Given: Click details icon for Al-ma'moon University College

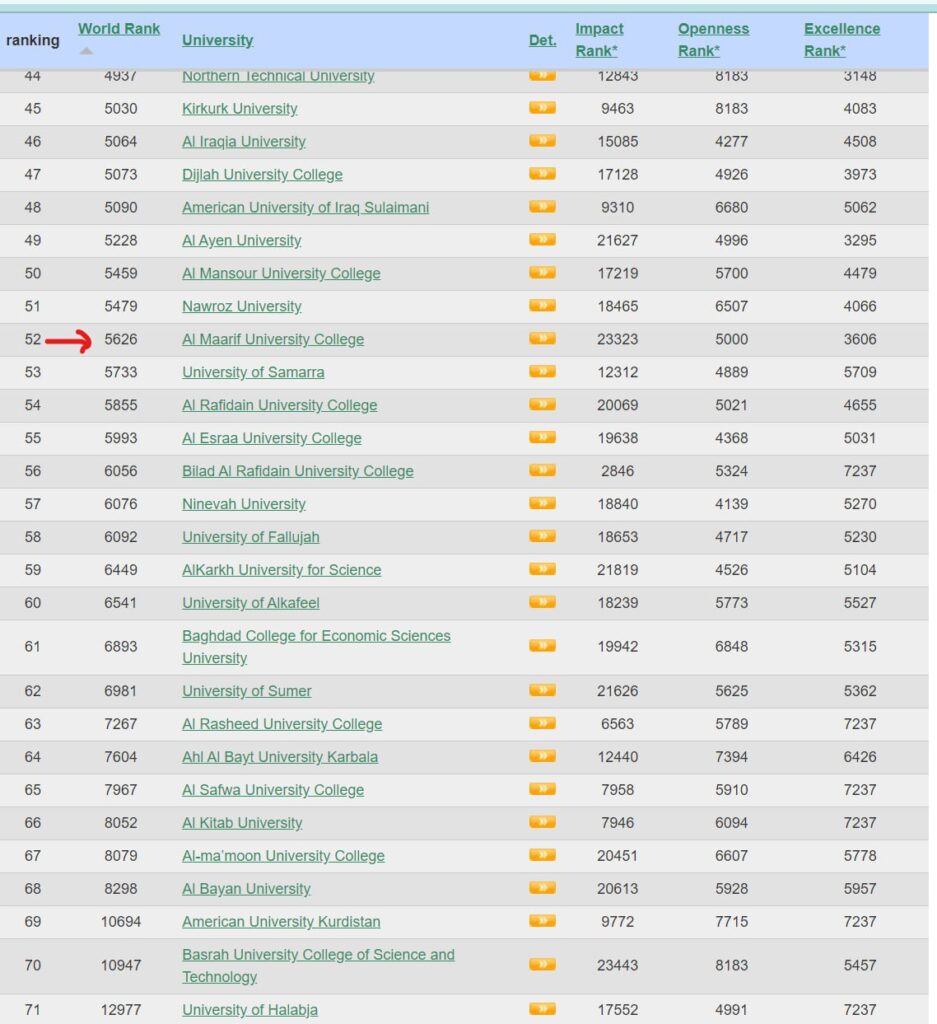Looking at the screenshot, I should click(542, 855).
